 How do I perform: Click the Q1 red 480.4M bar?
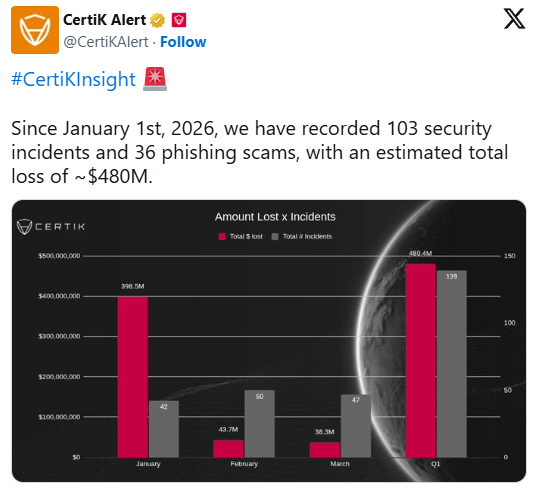pos(420,360)
